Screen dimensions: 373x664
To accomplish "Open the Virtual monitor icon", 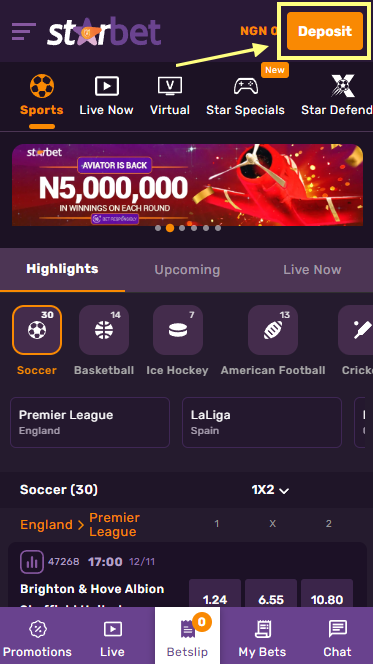I will pos(170,86).
